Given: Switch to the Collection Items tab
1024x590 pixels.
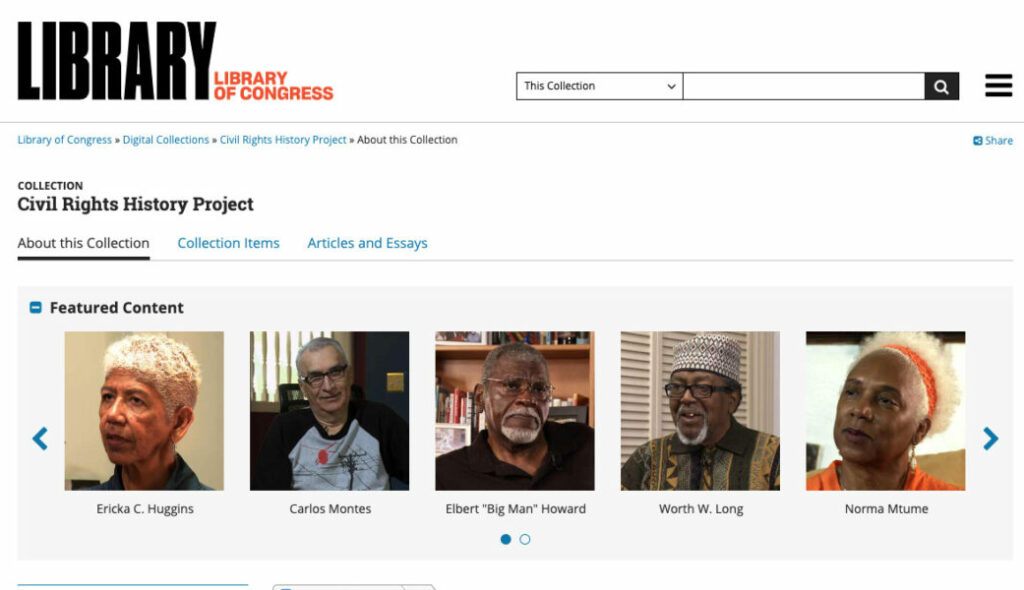Looking at the screenshot, I should (x=229, y=243).
